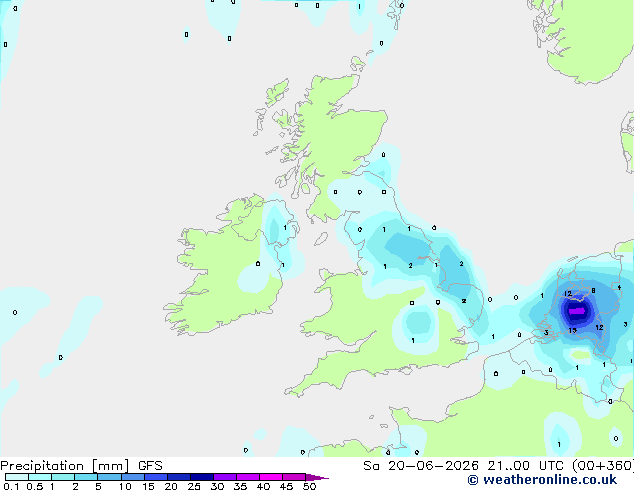Pick the 40–45 mm magenta legend swatch
The image size is (634, 490).
[x=270, y=477]
